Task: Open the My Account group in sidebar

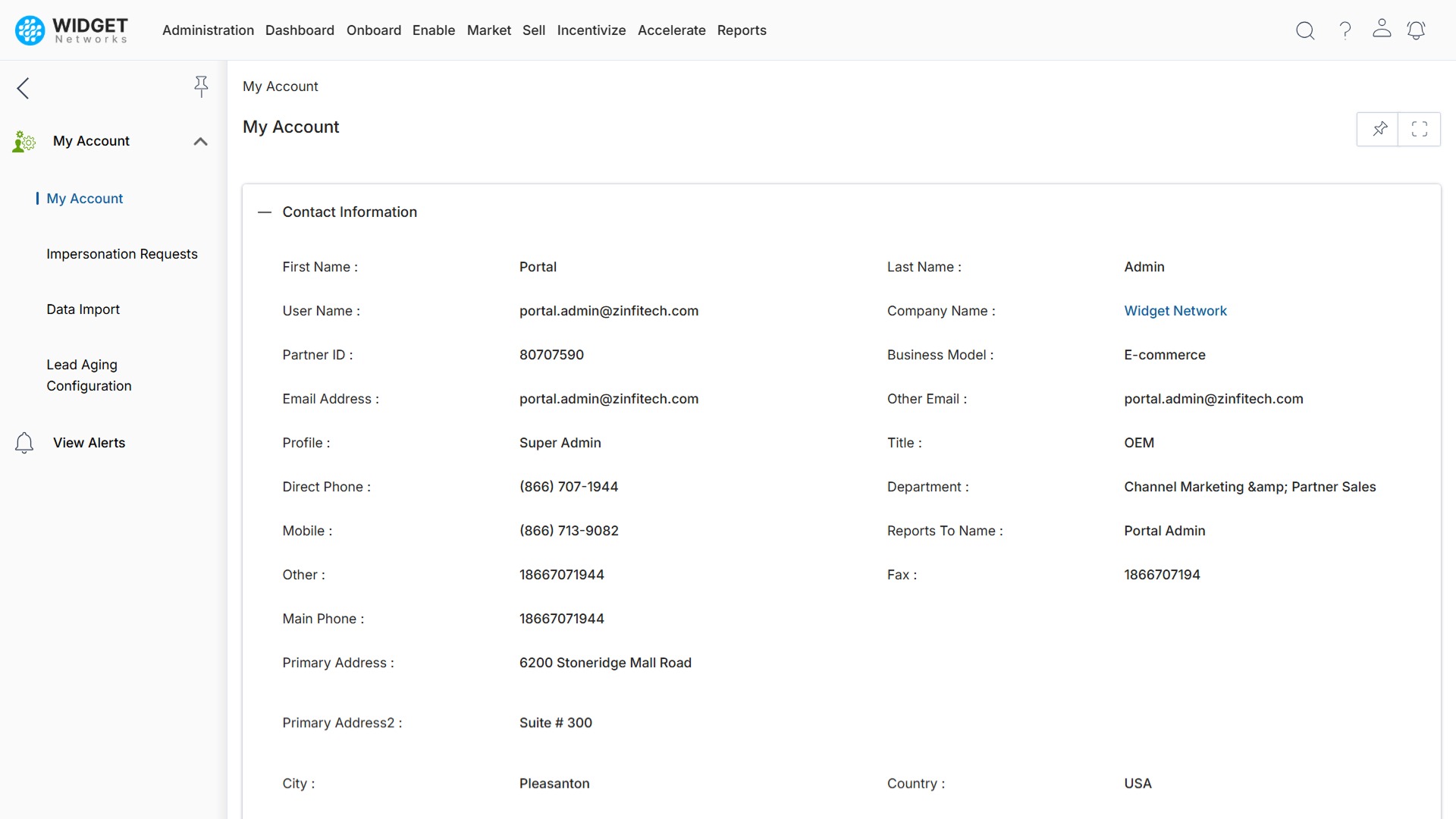Action: click(91, 140)
